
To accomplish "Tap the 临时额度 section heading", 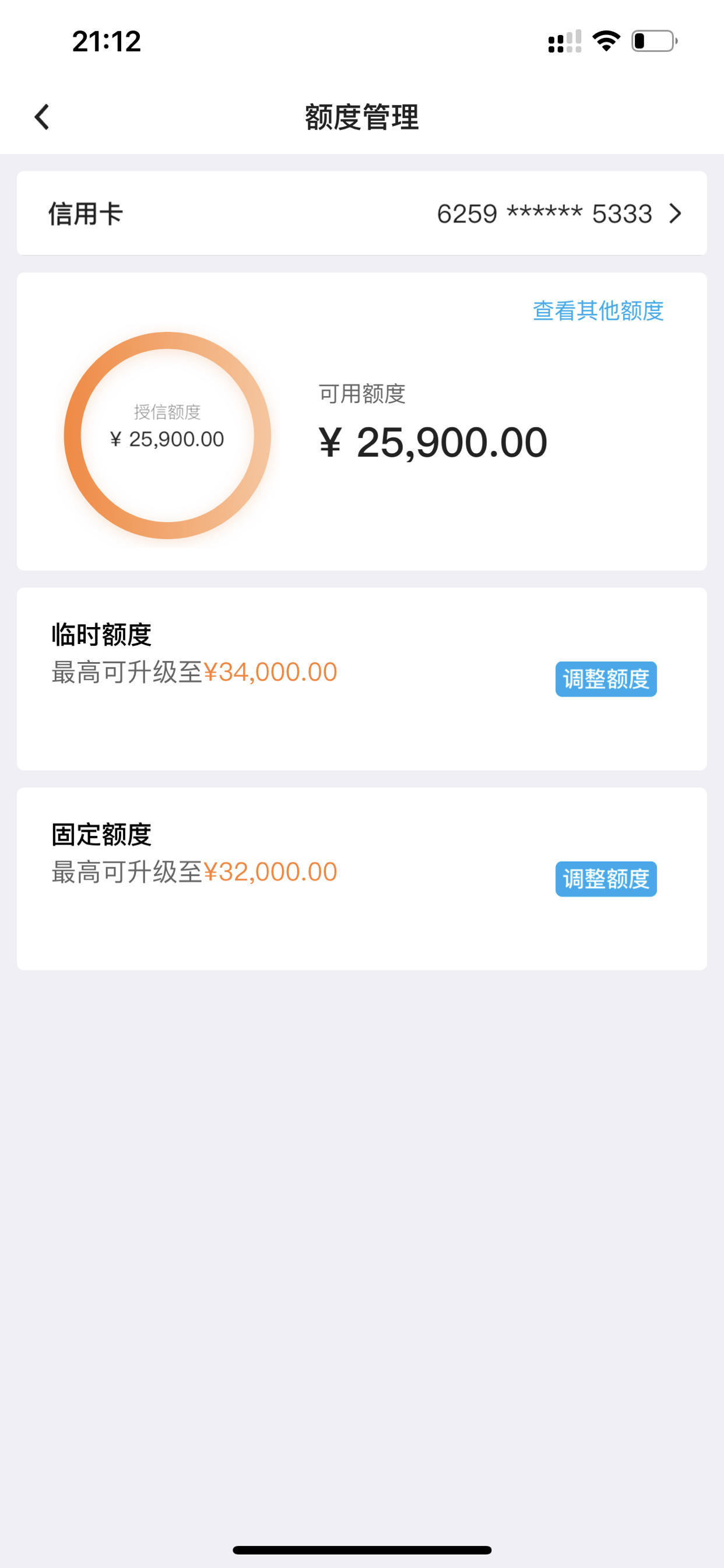I will (101, 634).
